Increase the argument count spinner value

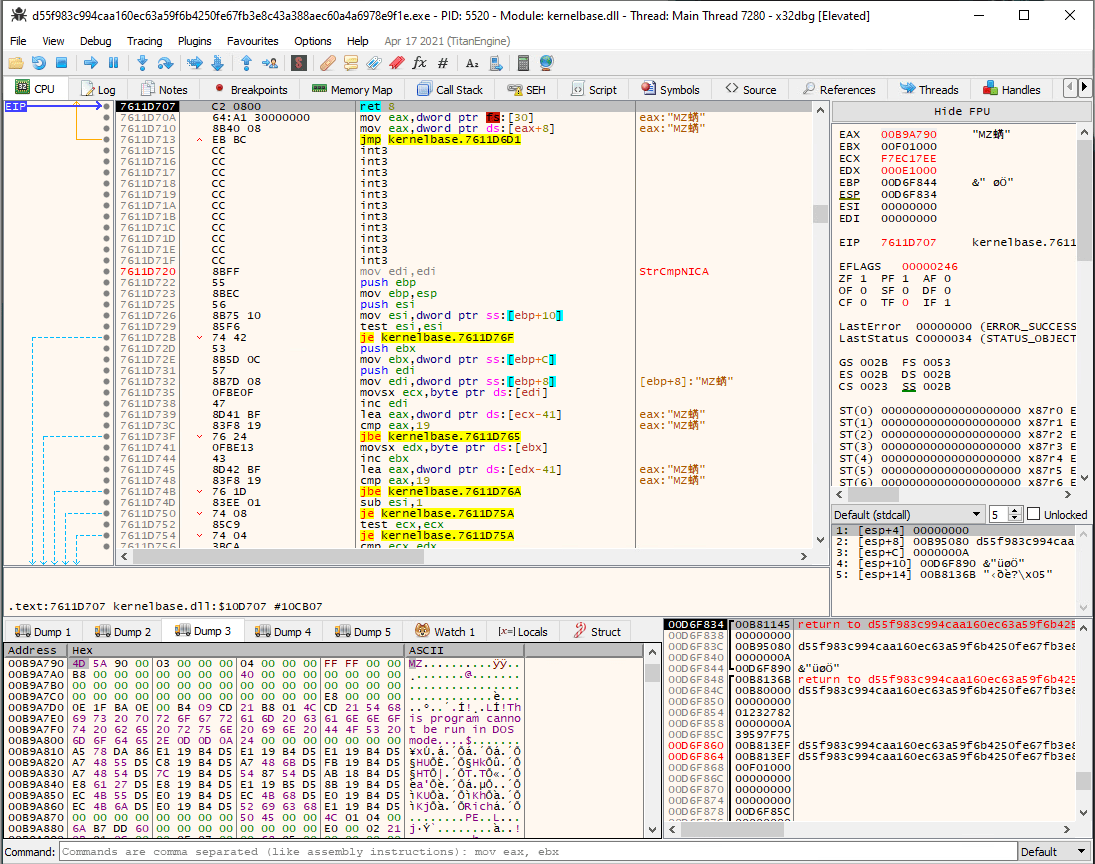click(x=1016, y=510)
